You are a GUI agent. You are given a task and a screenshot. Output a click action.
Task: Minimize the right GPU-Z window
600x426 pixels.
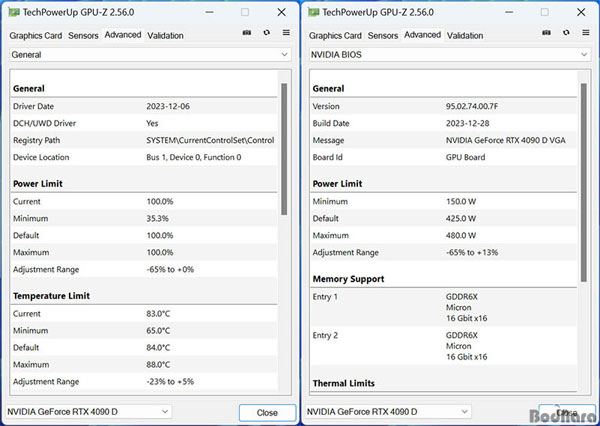(x=509, y=12)
